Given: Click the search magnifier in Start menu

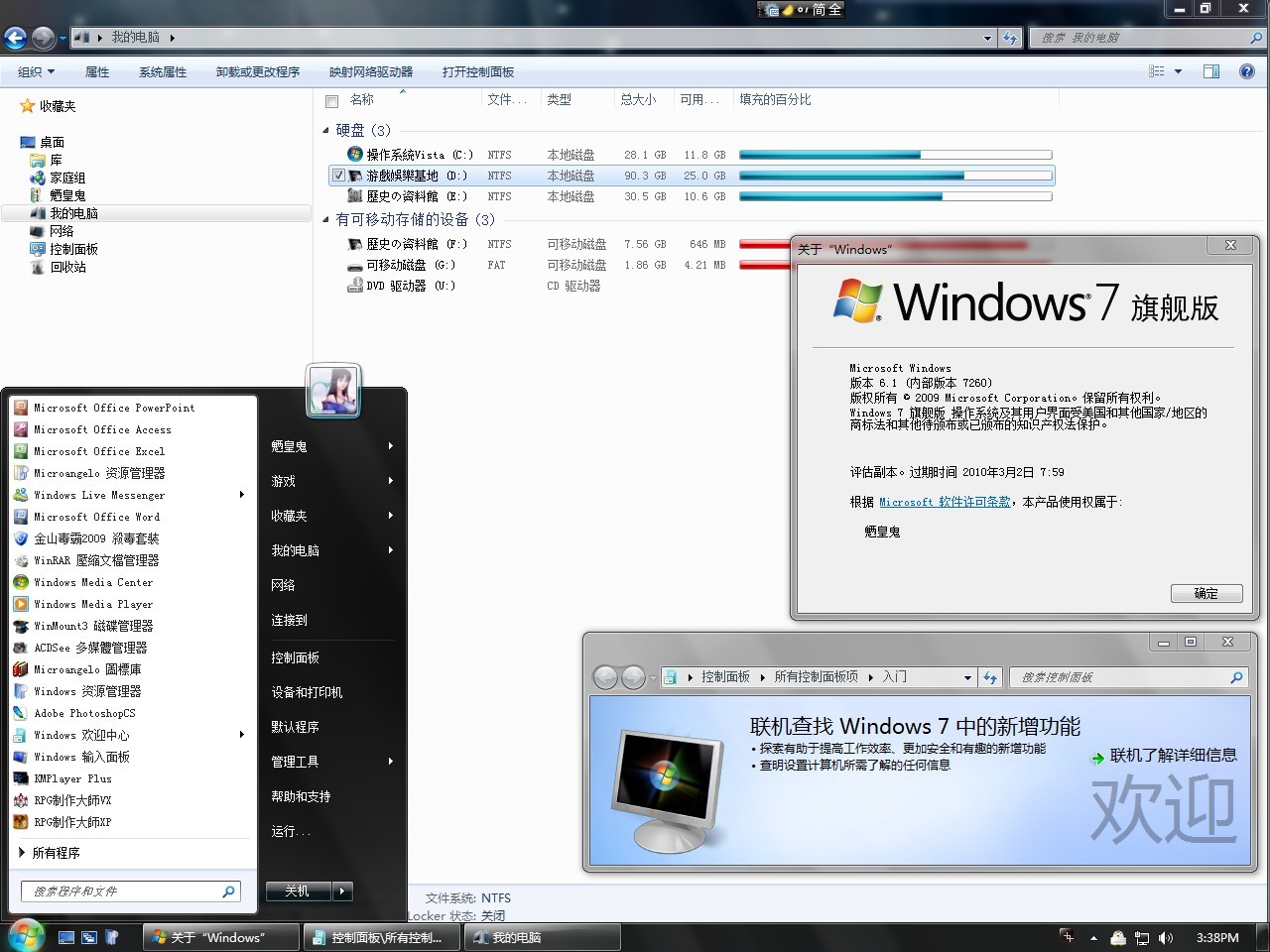Looking at the screenshot, I should tap(228, 892).
